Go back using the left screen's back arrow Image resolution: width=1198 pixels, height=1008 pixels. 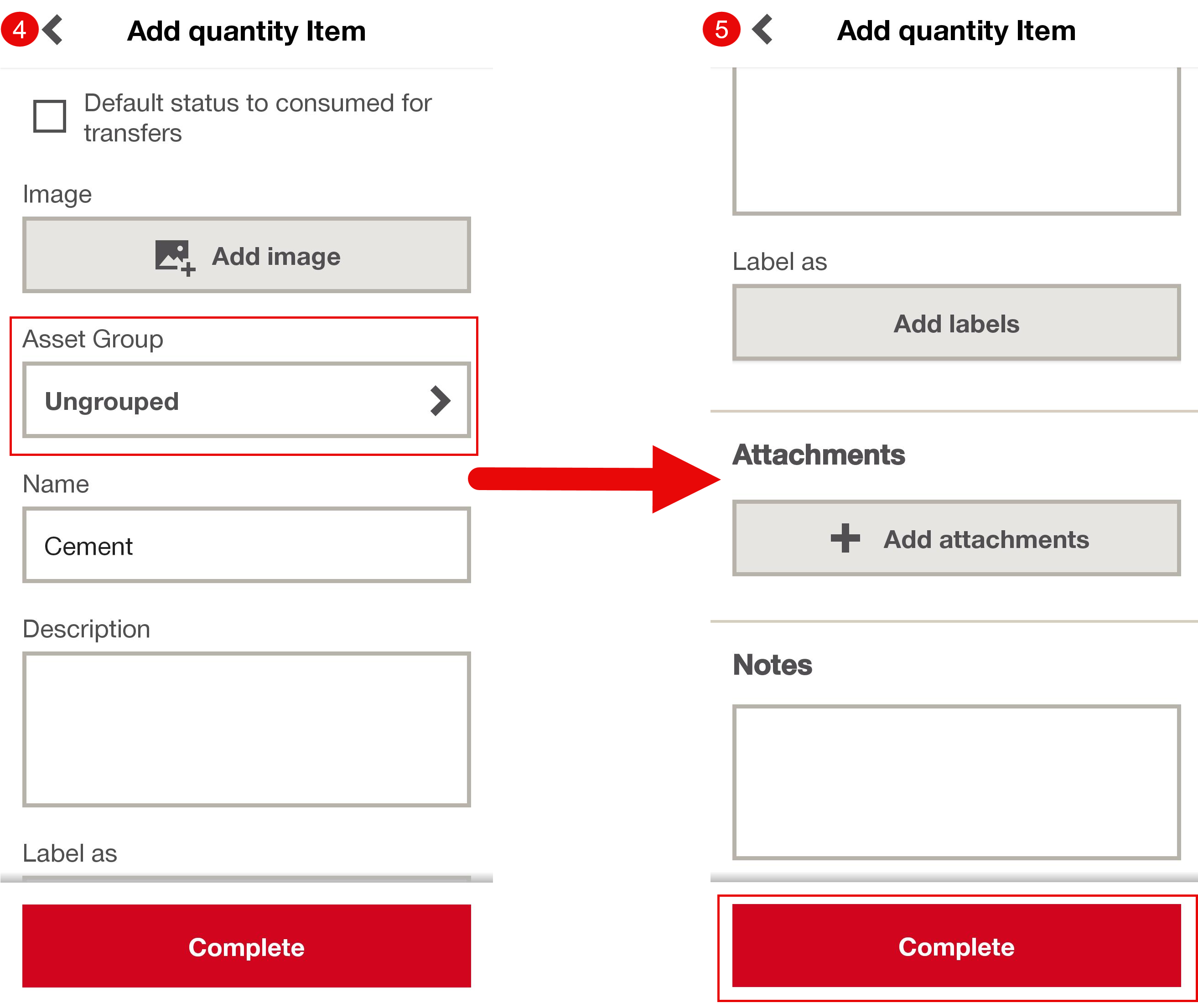pos(53,30)
